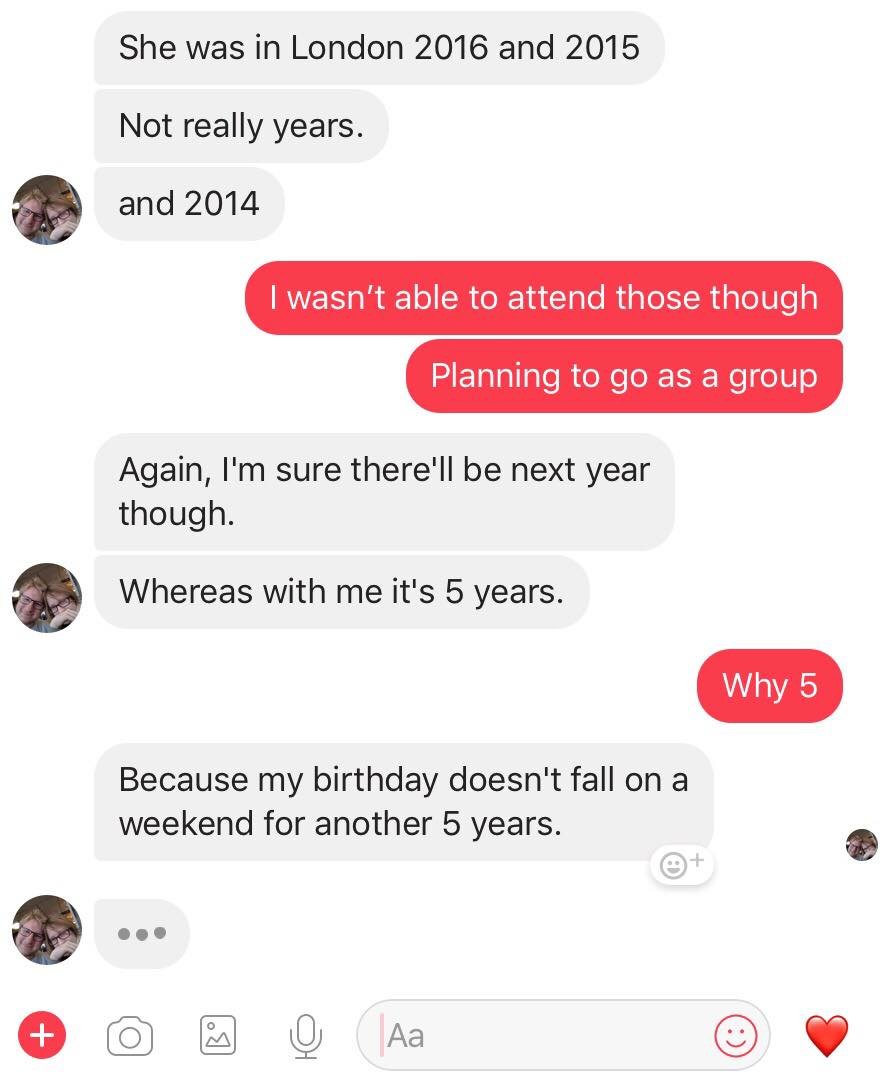The height and width of the screenshot is (1086, 883).
Task: Add reaction to birthday weekend message
Action: click(x=683, y=863)
